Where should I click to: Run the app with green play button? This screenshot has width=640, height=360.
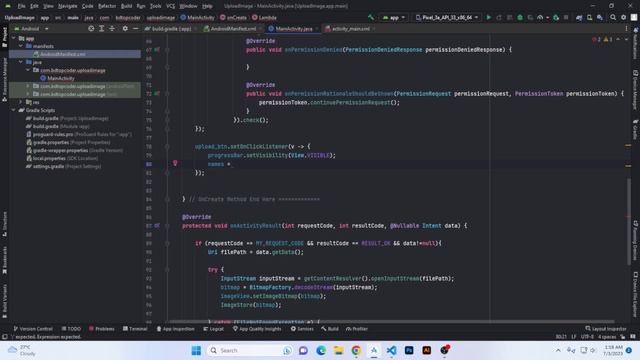pyautogui.click(x=489, y=18)
